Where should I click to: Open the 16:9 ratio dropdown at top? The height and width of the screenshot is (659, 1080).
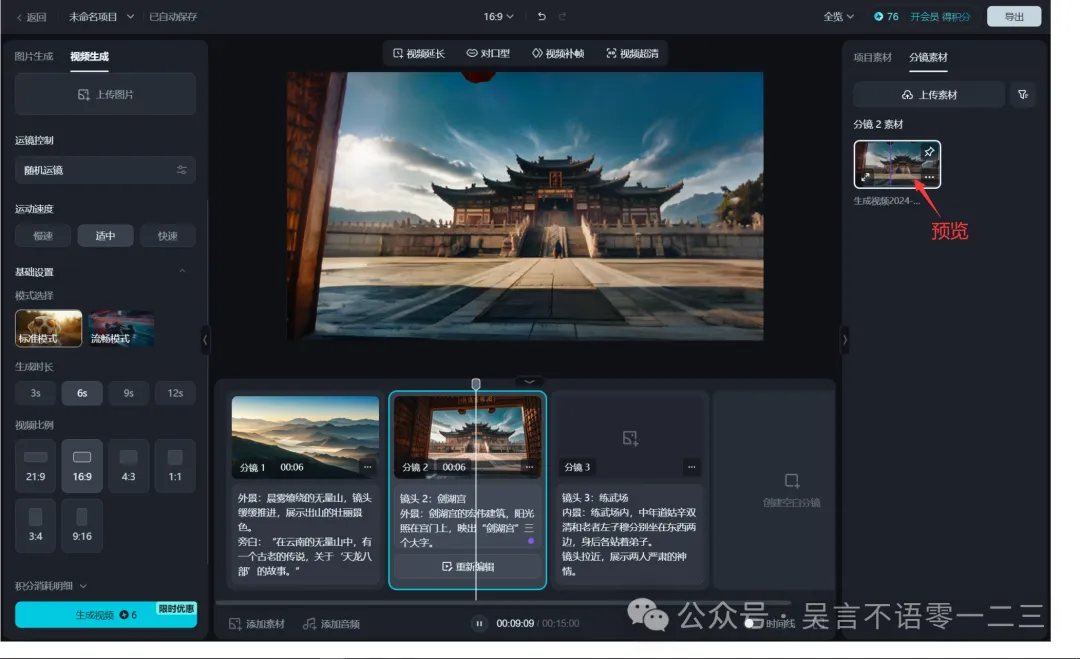coord(498,17)
